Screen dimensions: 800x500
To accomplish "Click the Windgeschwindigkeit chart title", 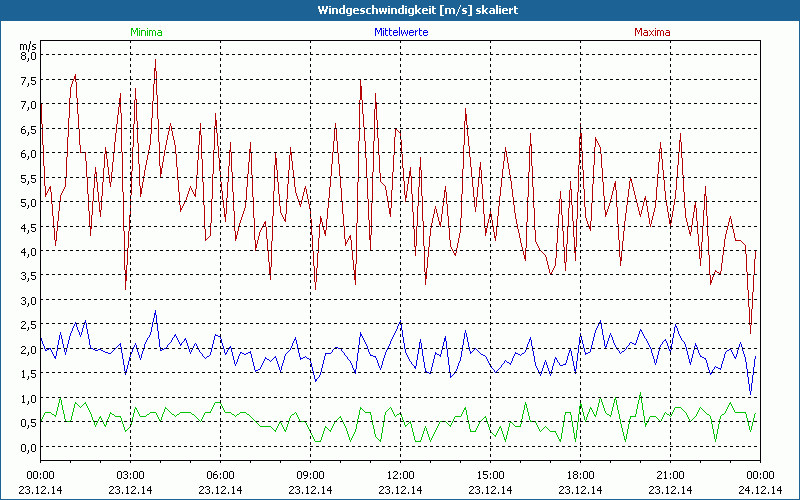I will point(400,9).
